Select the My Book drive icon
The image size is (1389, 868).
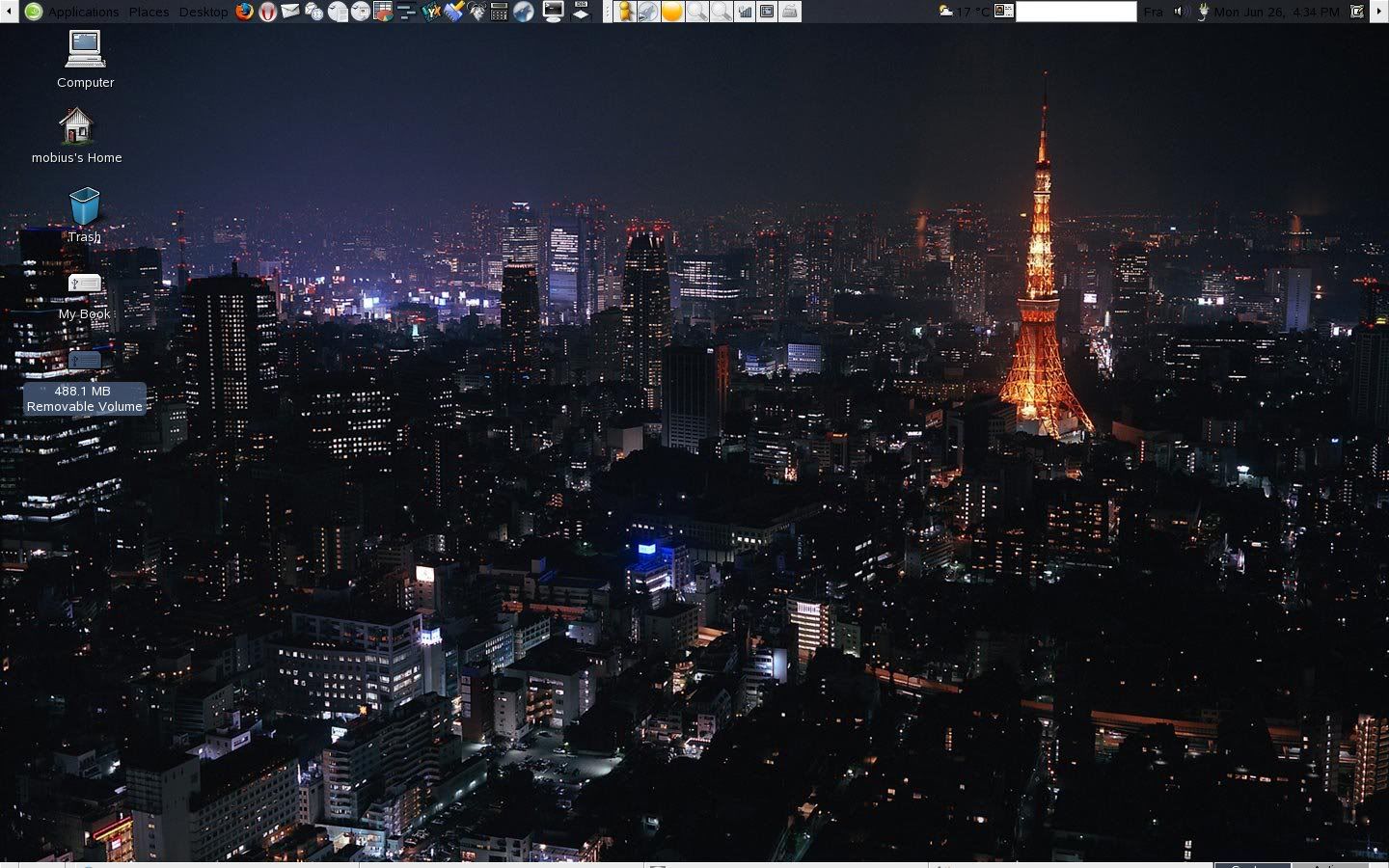point(84,297)
